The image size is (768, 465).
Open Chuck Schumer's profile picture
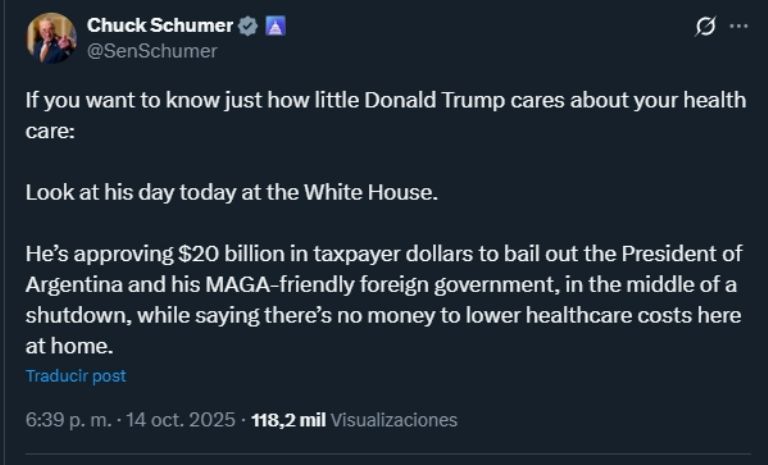pos(51,38)
